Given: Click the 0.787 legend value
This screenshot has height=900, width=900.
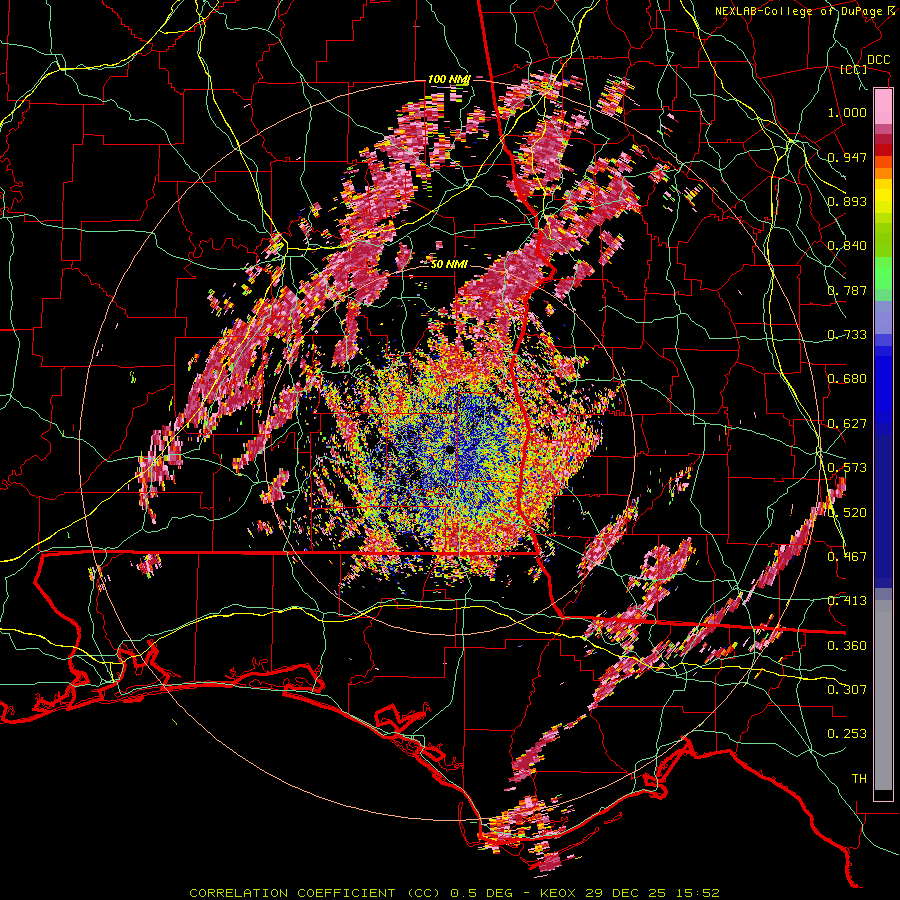Looking at the screenshot, I should point(847,290).
